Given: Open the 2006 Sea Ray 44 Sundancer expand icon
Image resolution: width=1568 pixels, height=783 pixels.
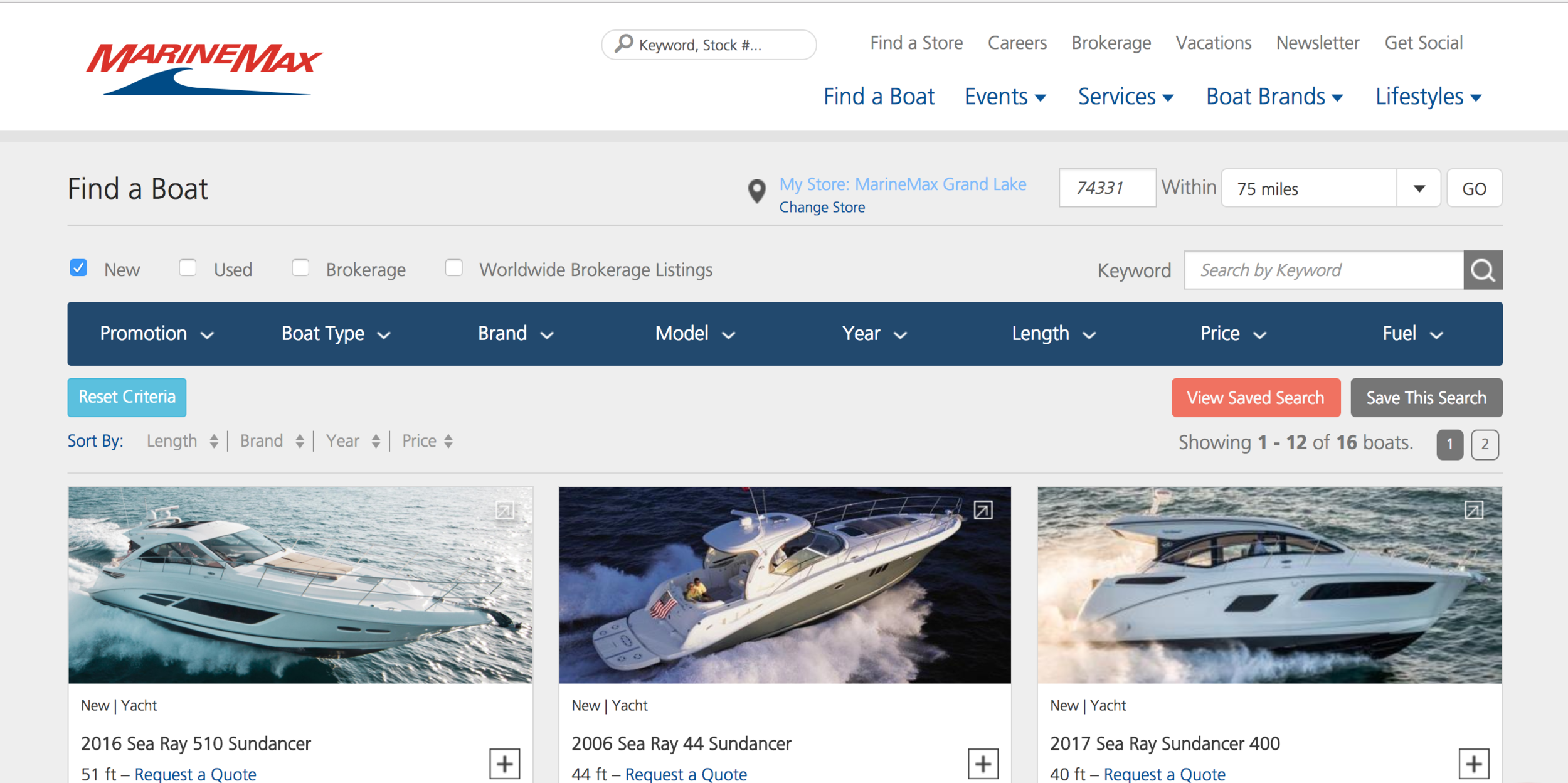Looking at the screenshot, I should coord(983,511).
